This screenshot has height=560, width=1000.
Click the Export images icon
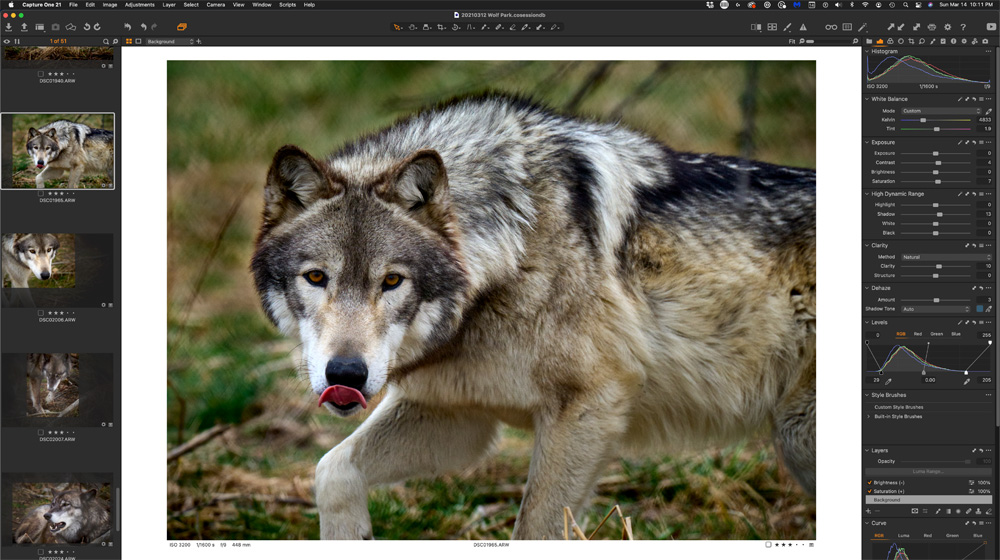(24, 27)
